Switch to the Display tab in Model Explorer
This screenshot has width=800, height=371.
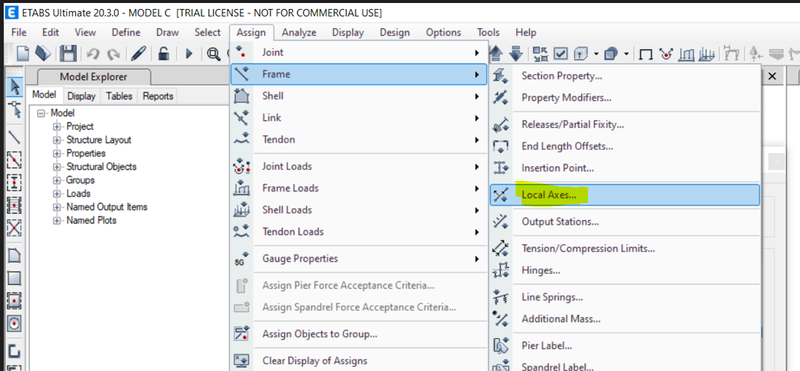point(81,96)
